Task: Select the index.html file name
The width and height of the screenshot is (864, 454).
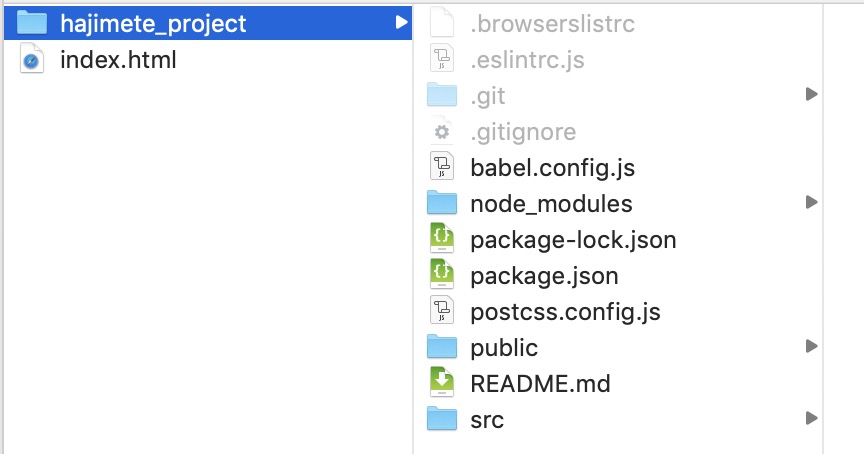Action: click(x=118, y=60)
